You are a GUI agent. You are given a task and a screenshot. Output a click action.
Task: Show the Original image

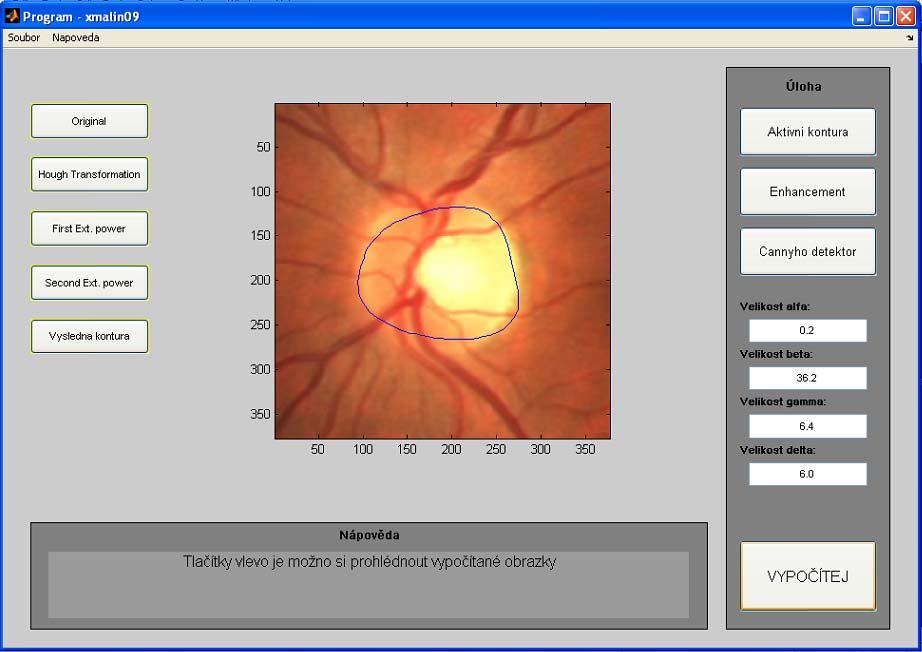point(89,121)
